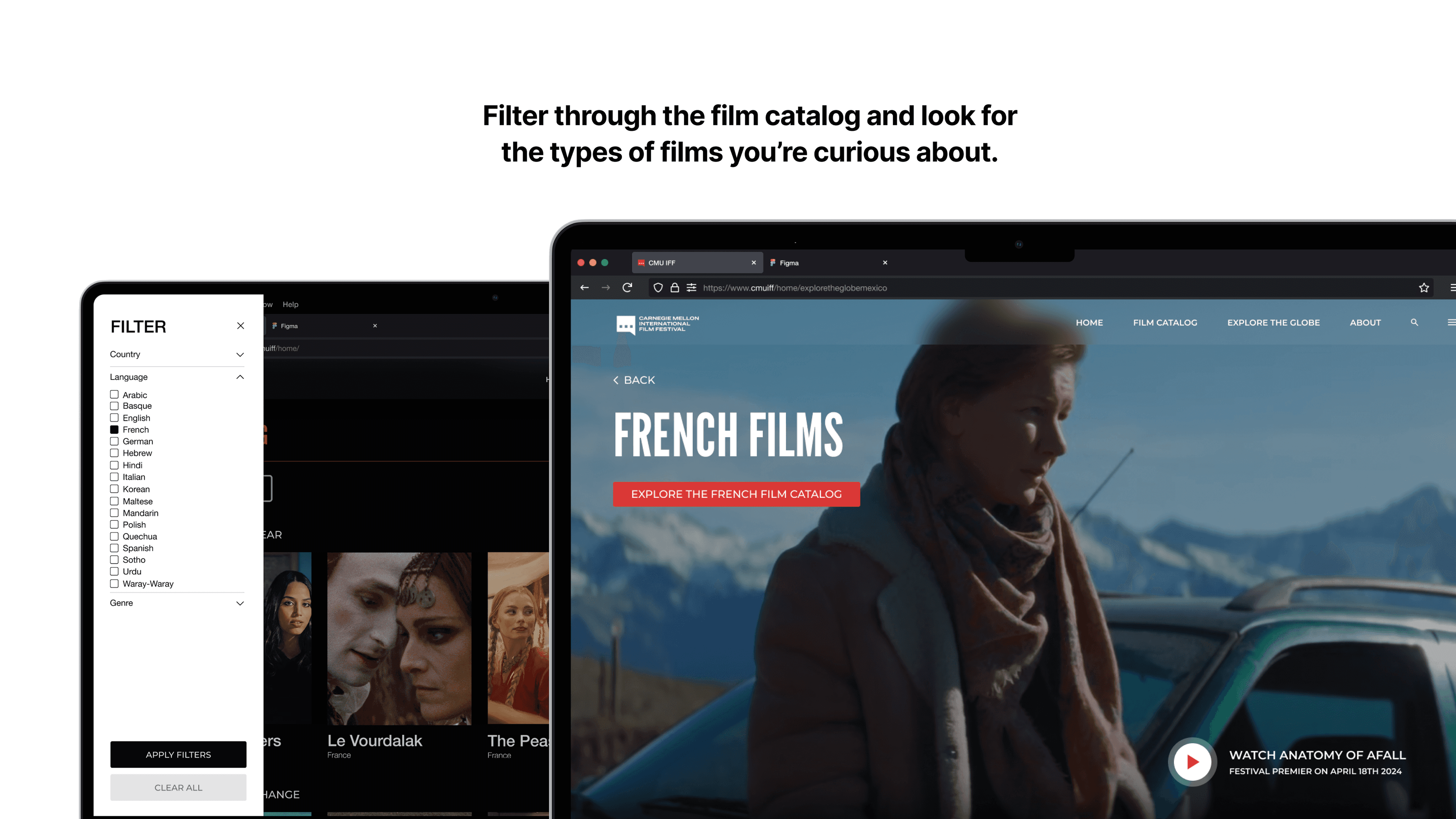
Task: Click the Carnegie Mellon film festival logo
Action: click(x=657, y=325)
